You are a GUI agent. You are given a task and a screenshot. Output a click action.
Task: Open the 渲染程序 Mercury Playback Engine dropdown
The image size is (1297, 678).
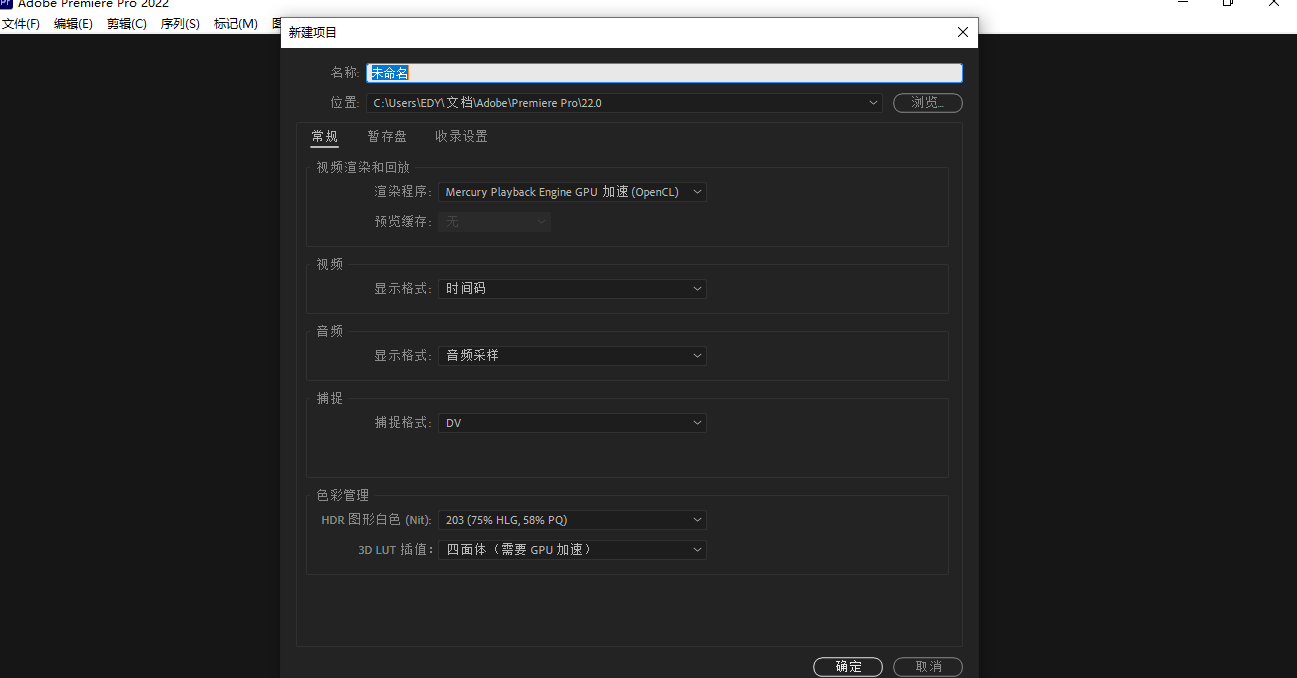[572, 192]
